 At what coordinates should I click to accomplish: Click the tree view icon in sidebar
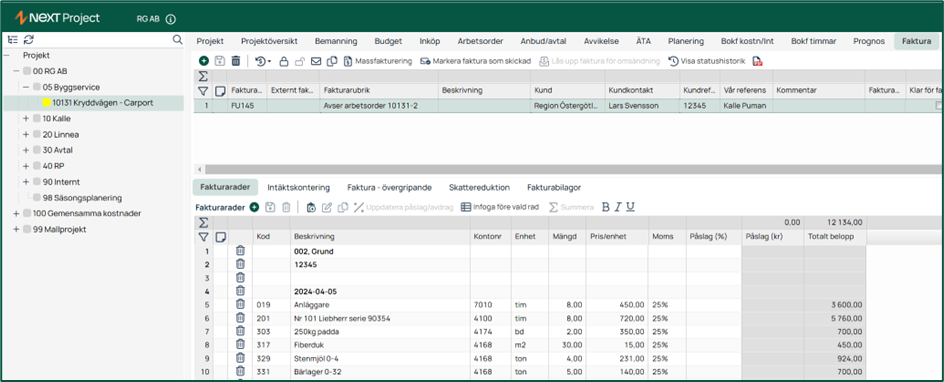click(x=13, y=40)
